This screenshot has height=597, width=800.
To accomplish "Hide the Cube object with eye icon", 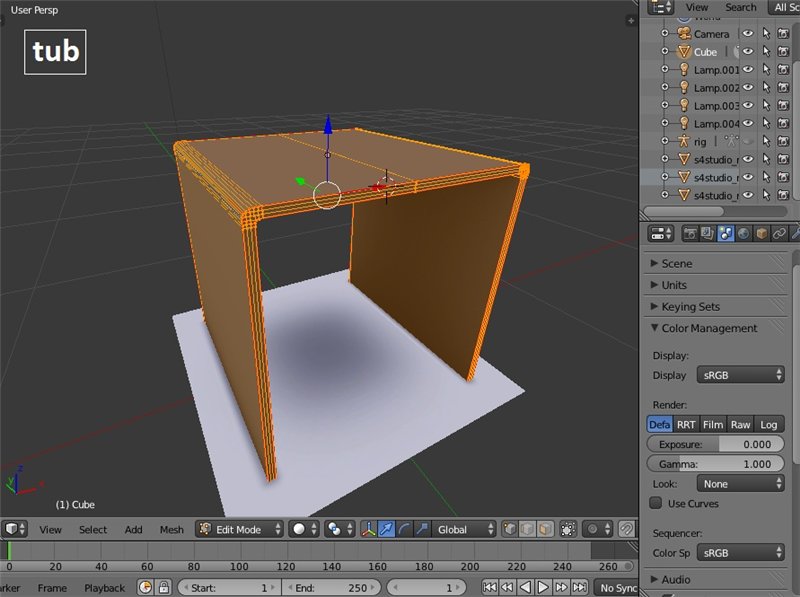I will [747, 52].
